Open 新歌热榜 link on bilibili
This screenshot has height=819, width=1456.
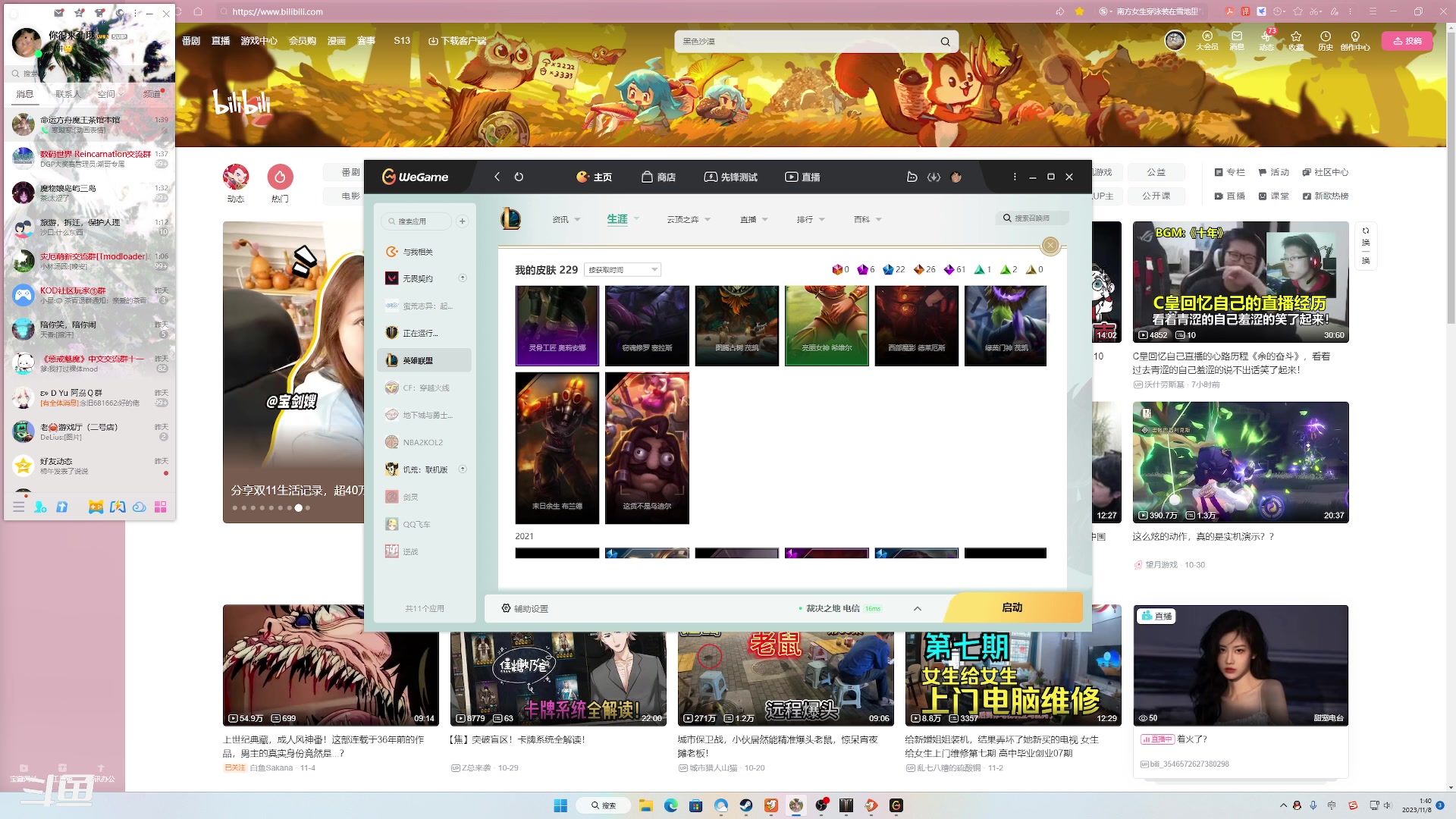point(1326,196)
